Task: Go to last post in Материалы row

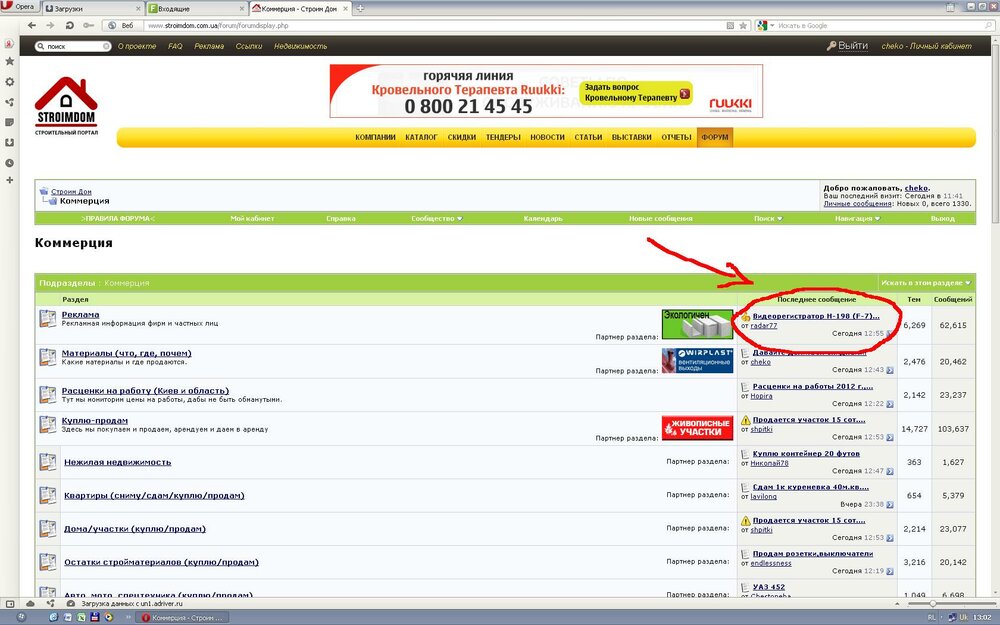Action: 890,370
